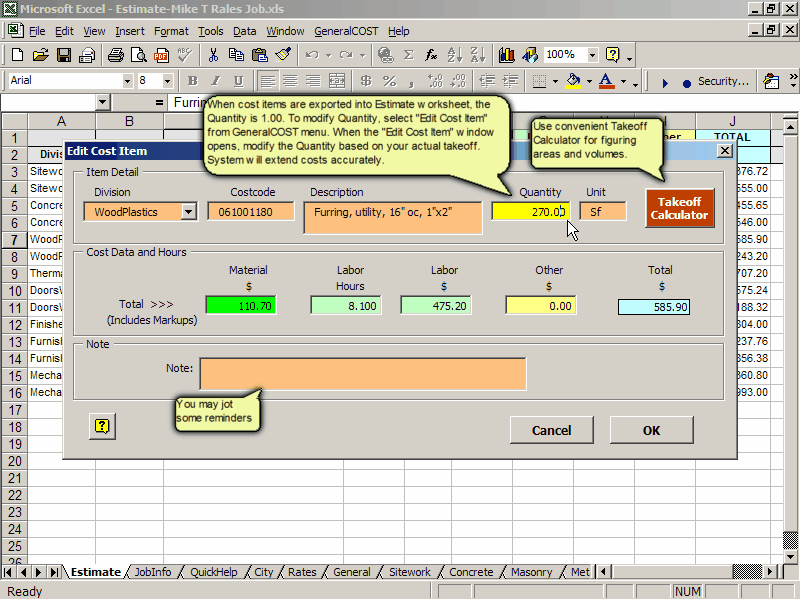Click the OK button in Edit Cost Item
Viewport: 800px width, 600px height.
tap(652, 430)
